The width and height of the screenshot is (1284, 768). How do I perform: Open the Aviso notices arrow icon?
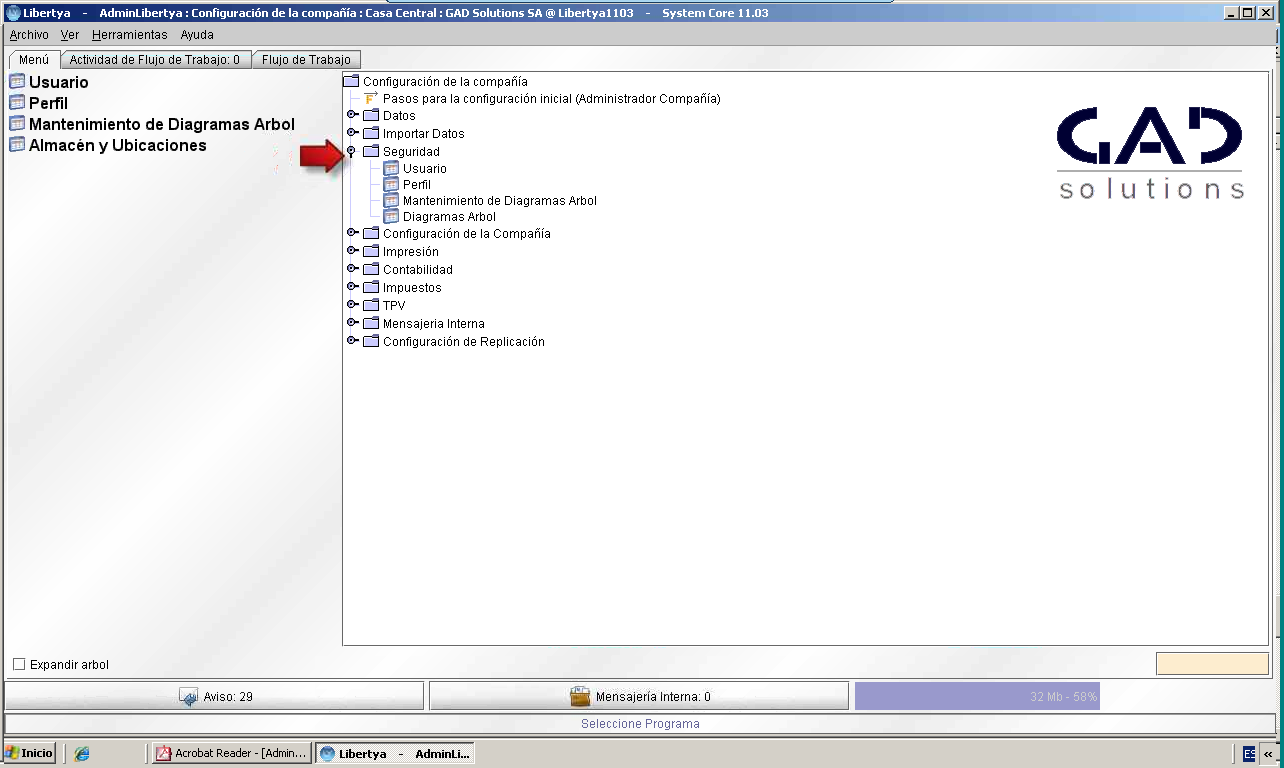tap(189, 697)
